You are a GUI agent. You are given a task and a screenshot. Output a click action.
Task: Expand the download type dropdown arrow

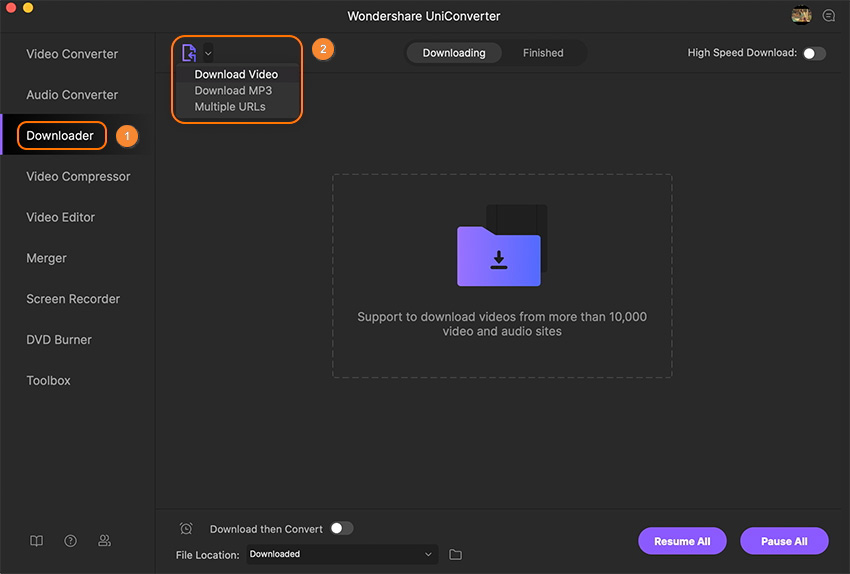(x=208, y=53)
